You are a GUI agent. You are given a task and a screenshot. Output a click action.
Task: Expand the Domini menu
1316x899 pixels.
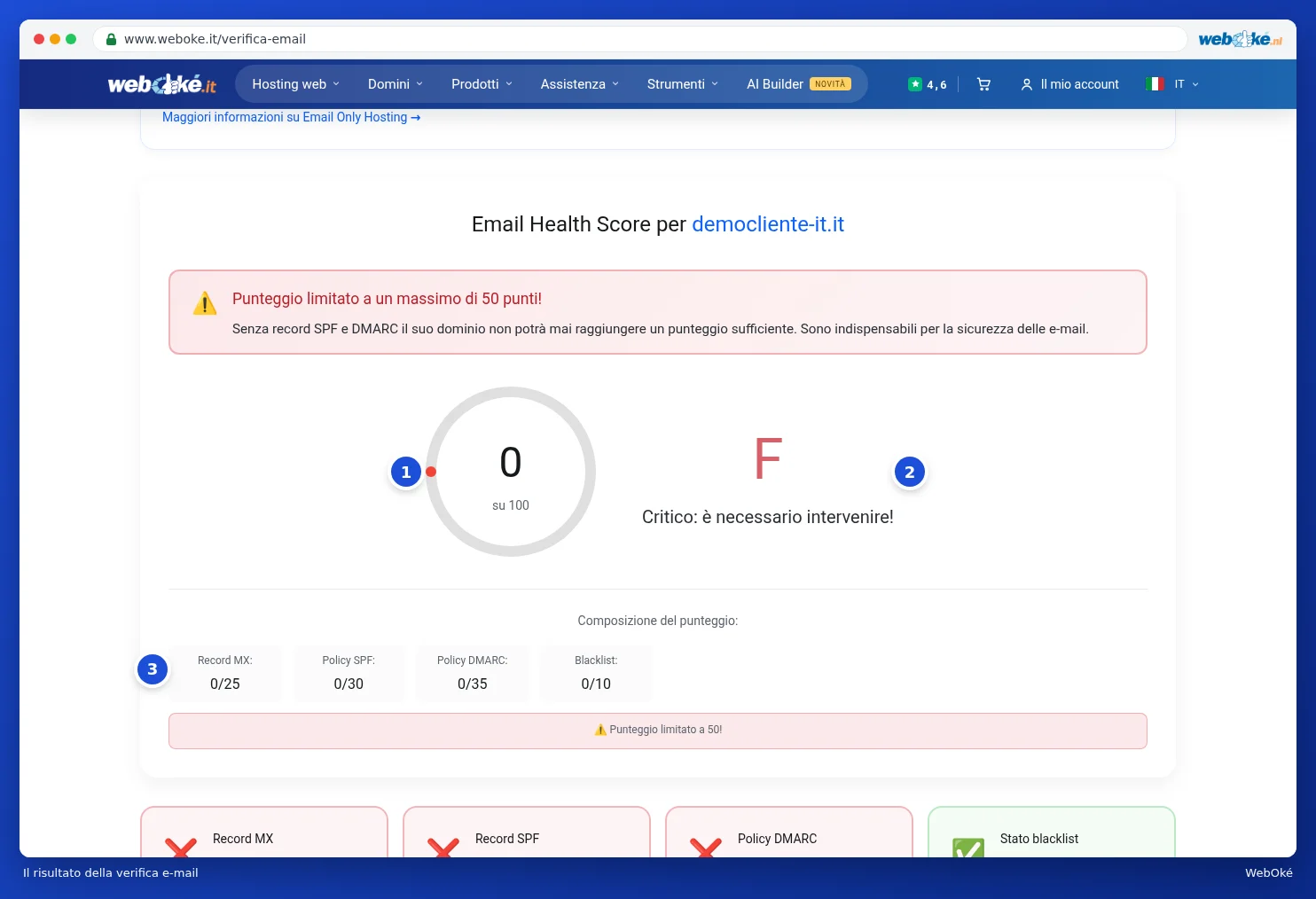coord(396,84)
